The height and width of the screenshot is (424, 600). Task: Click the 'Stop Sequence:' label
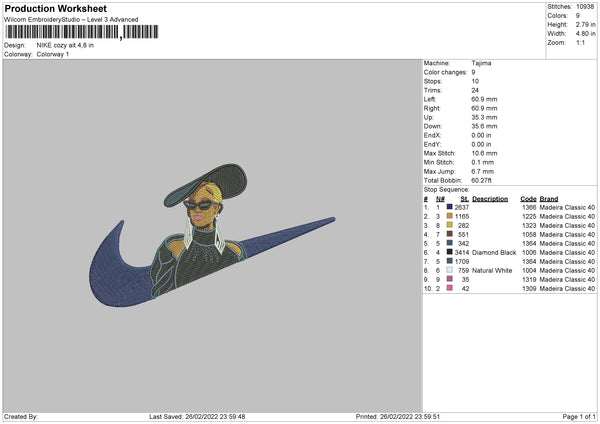pyautogui.click(x=446, y=190)
